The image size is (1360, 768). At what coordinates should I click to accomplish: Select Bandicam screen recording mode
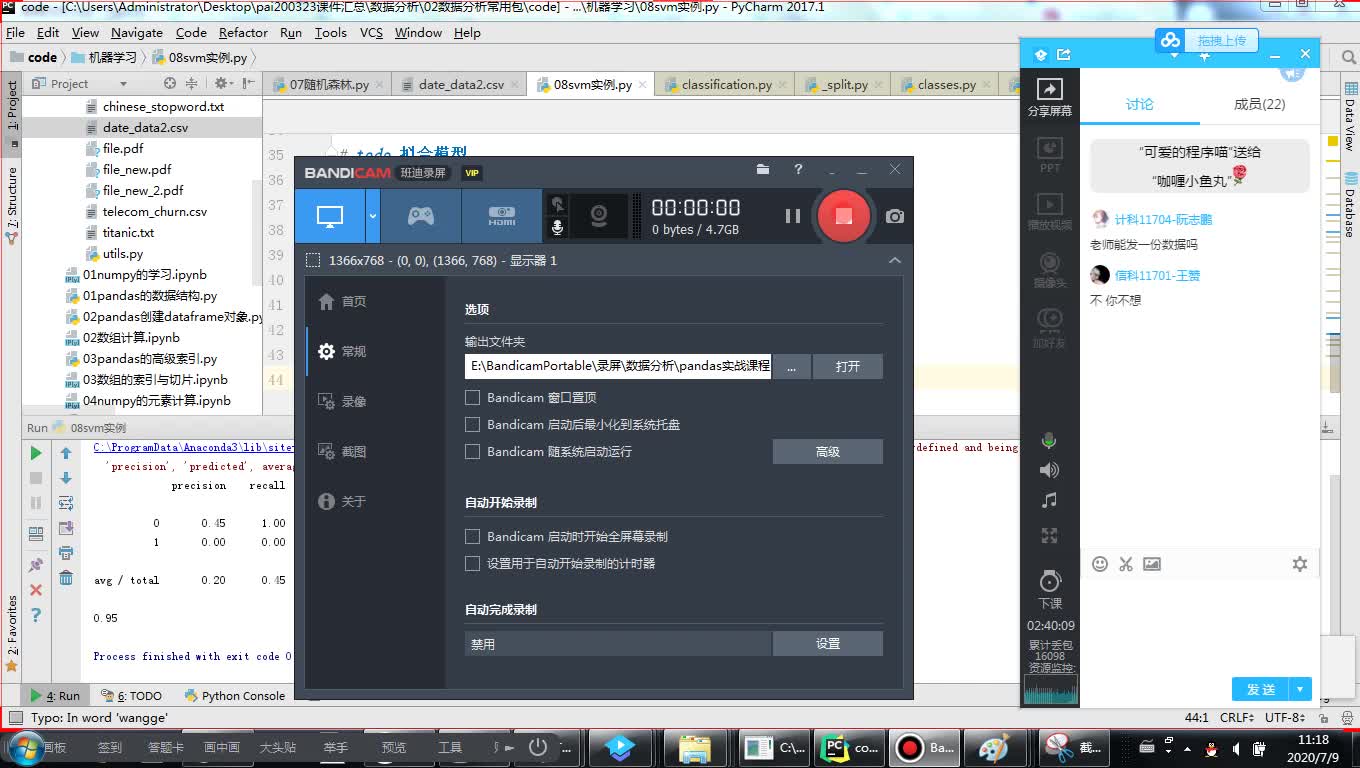click(330, 216)
